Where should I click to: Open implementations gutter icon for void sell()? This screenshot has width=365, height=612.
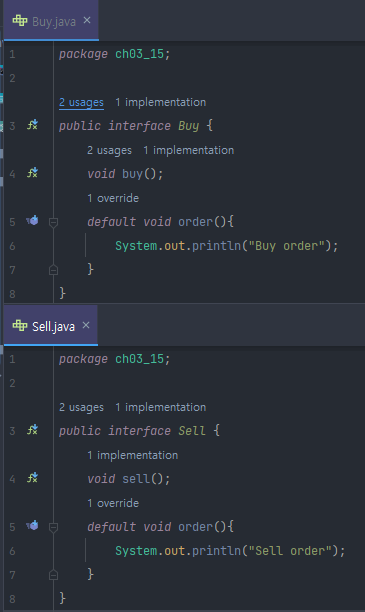coord(32,477)
